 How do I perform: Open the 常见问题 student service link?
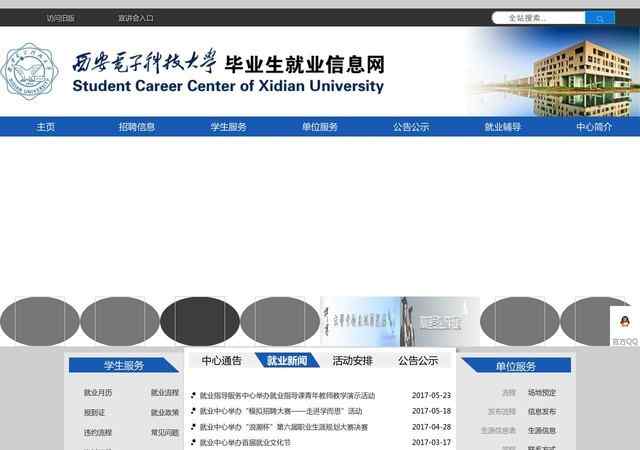[x=165, y=432]
